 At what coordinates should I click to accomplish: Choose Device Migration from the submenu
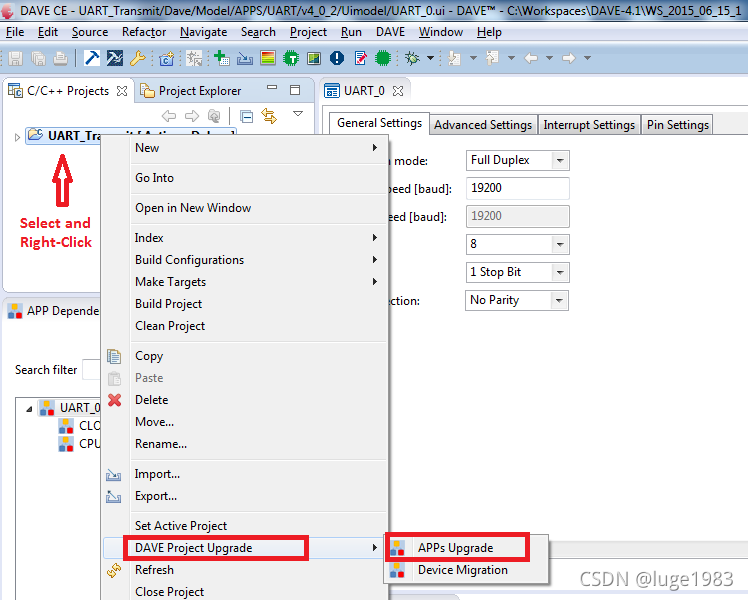coord(467,570)
